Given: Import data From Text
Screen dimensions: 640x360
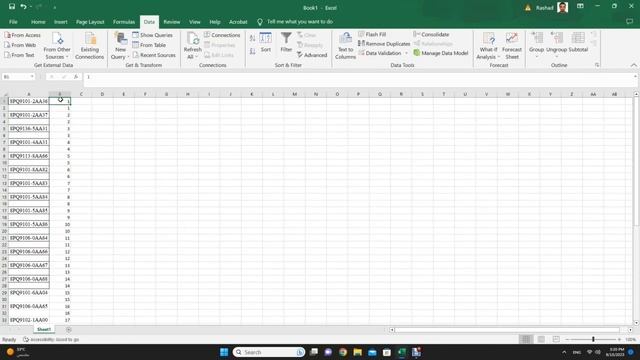Looking at the screenshot, I should click(19, 55).
